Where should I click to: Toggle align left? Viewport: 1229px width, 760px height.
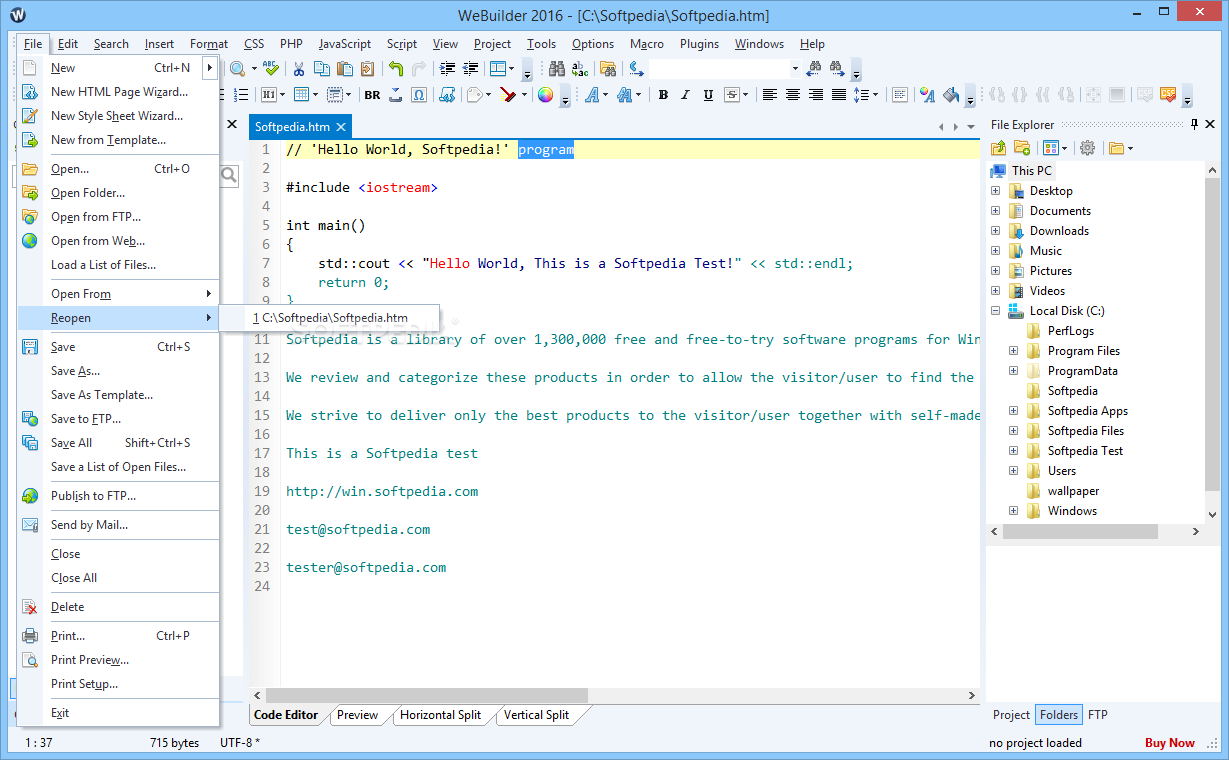point(769,94)
